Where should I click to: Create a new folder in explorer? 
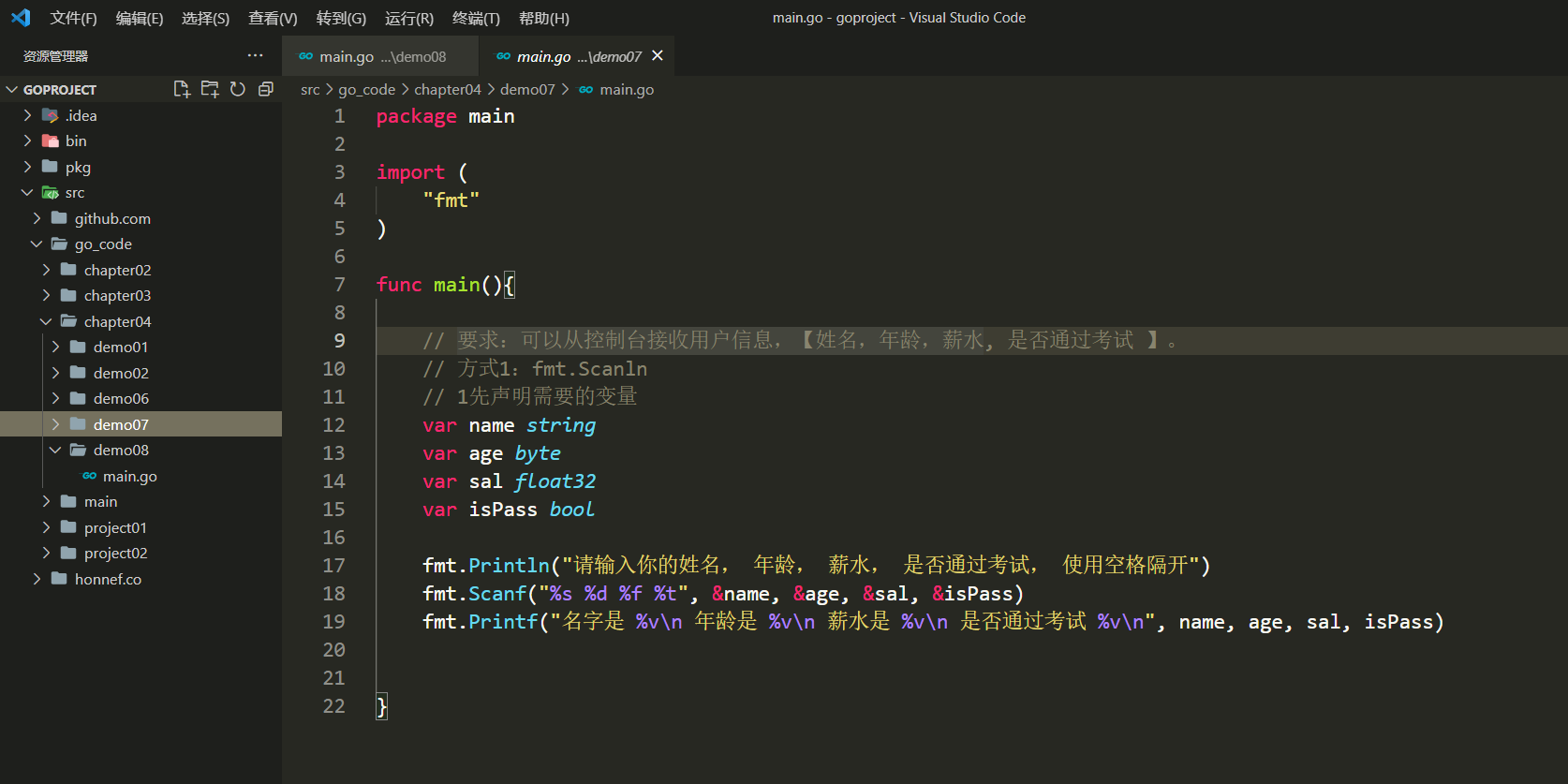pyautogui.click(x=210, y=89)
